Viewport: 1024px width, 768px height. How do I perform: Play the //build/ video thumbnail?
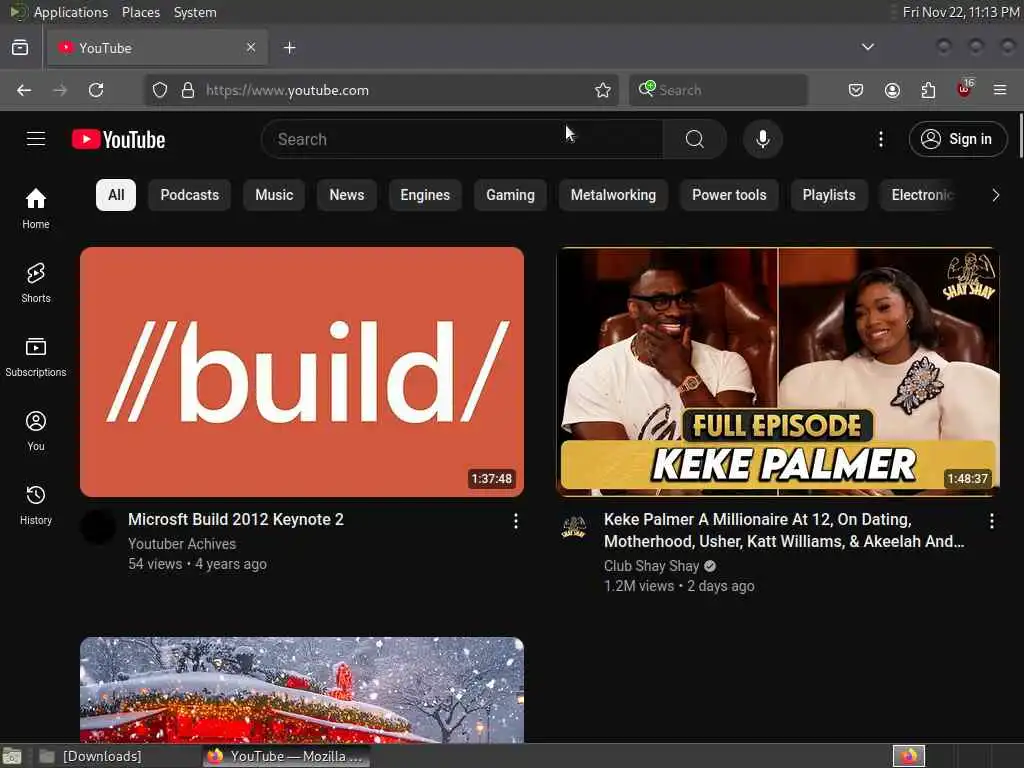coord(302,372)
